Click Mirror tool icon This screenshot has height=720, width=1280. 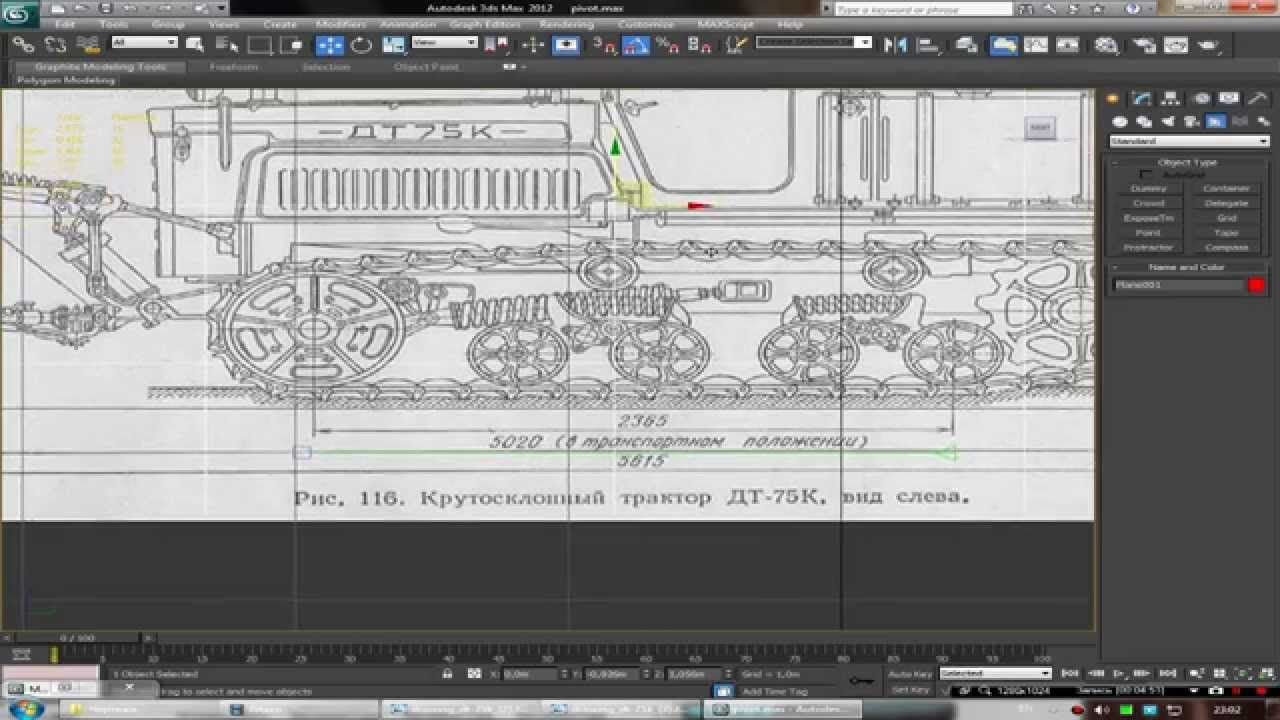point(895,44)
